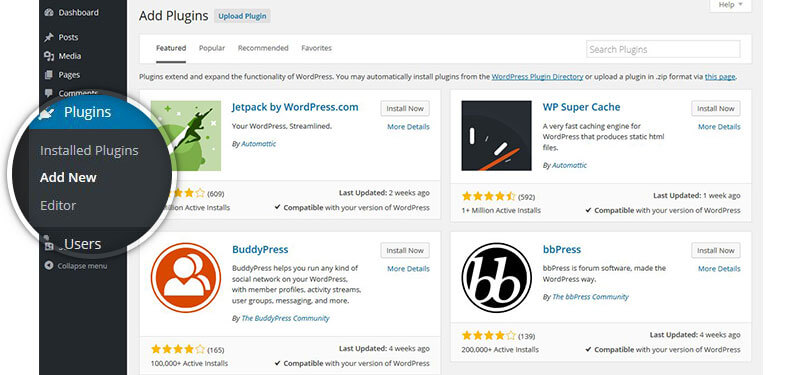This screenshot has width=800, height=375.
Task: Click the bbPress logo image
Action: pyautogui.click(x=496, y=278)
